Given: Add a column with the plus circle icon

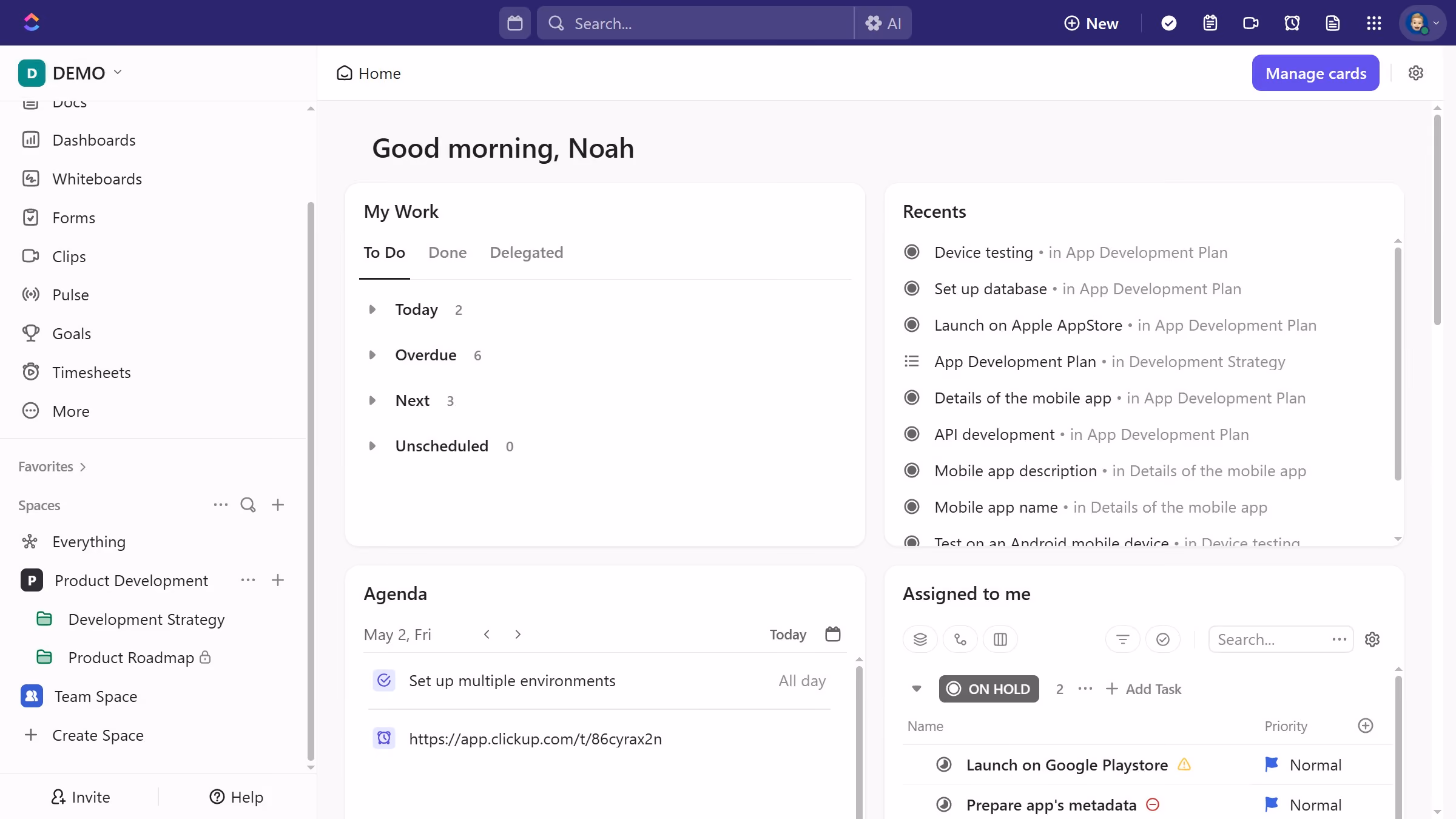Looking at the screenshot, I should pos(1366,726).
